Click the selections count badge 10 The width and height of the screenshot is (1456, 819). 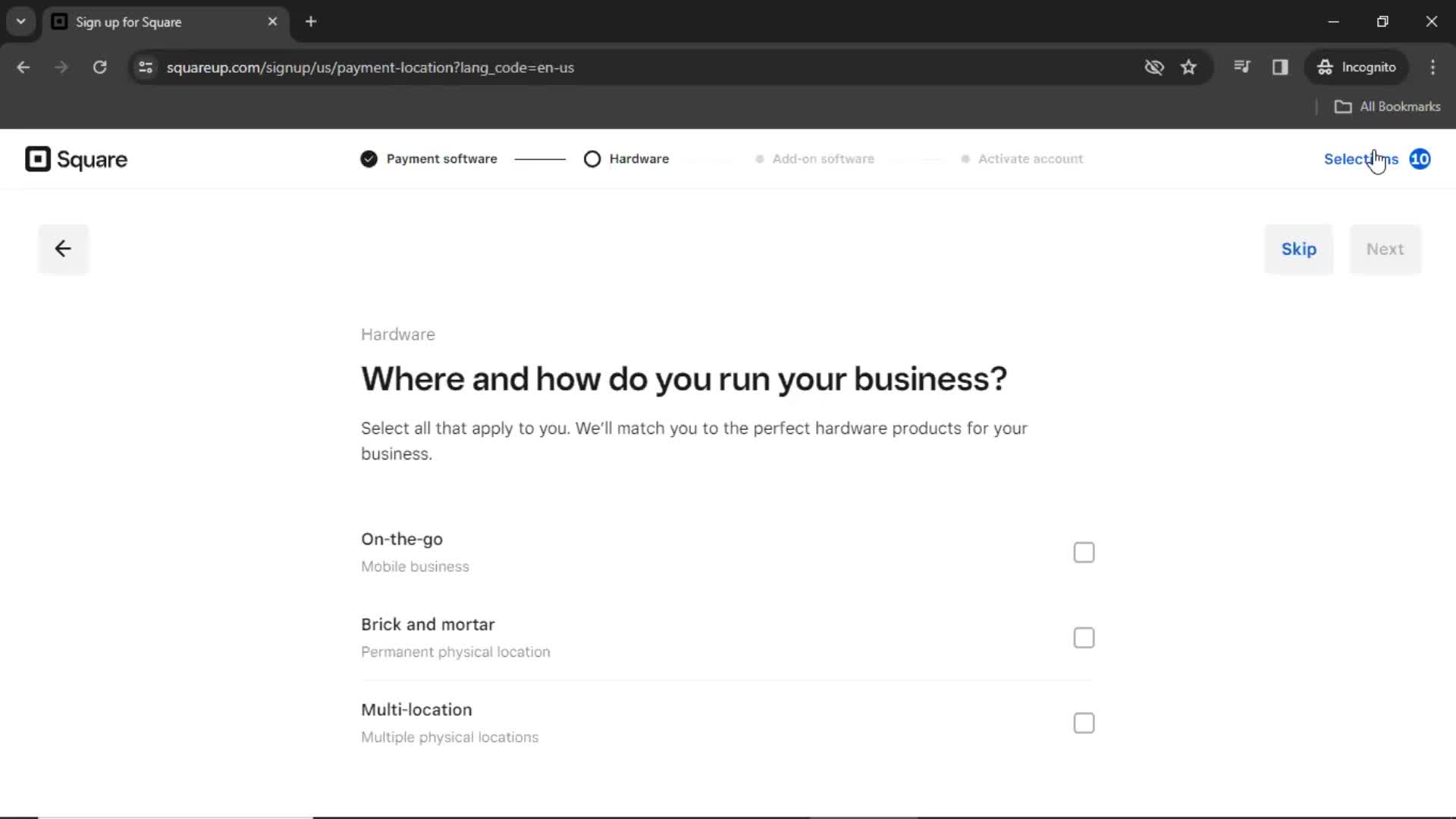[1420, 159]
